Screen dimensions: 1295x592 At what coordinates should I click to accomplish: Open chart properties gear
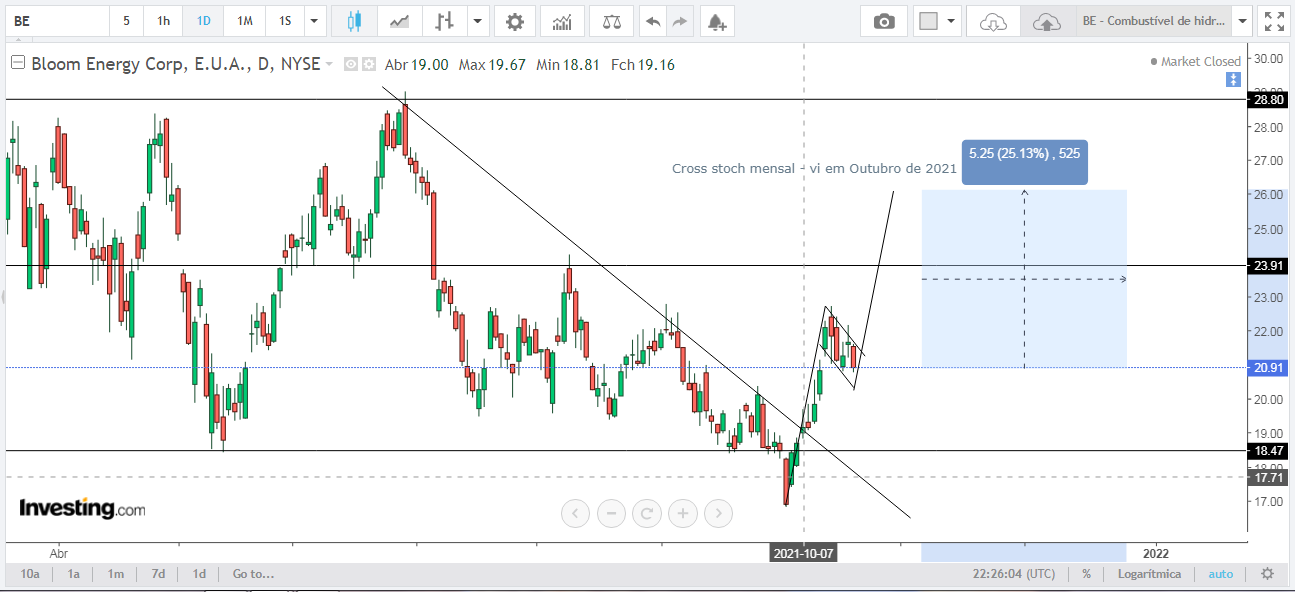tap(514, 21)
